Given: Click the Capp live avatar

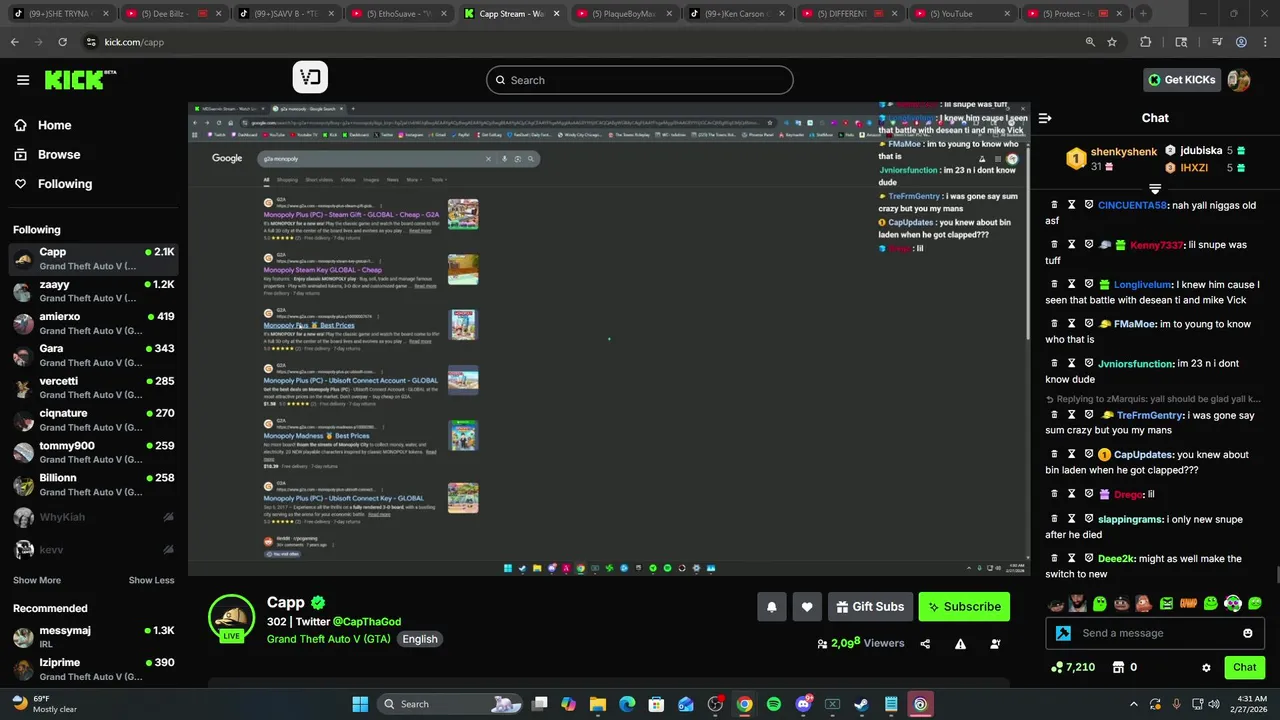Looking at the screenshot, I should [231, 618].
